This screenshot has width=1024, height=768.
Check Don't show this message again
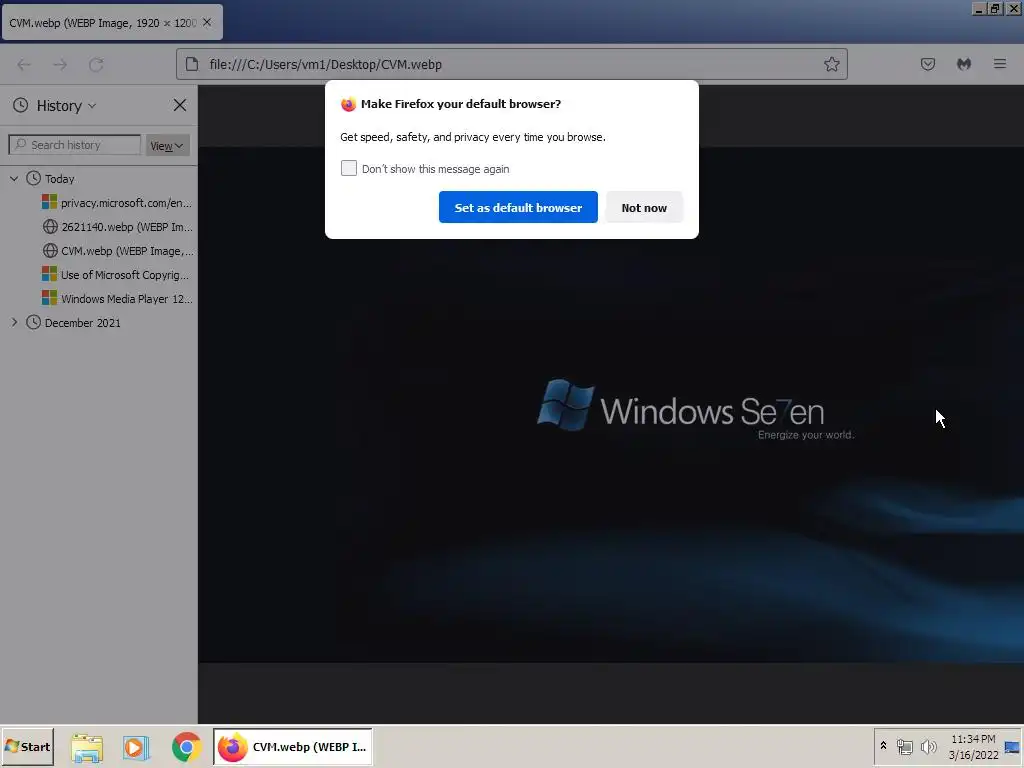coord(349,168)
